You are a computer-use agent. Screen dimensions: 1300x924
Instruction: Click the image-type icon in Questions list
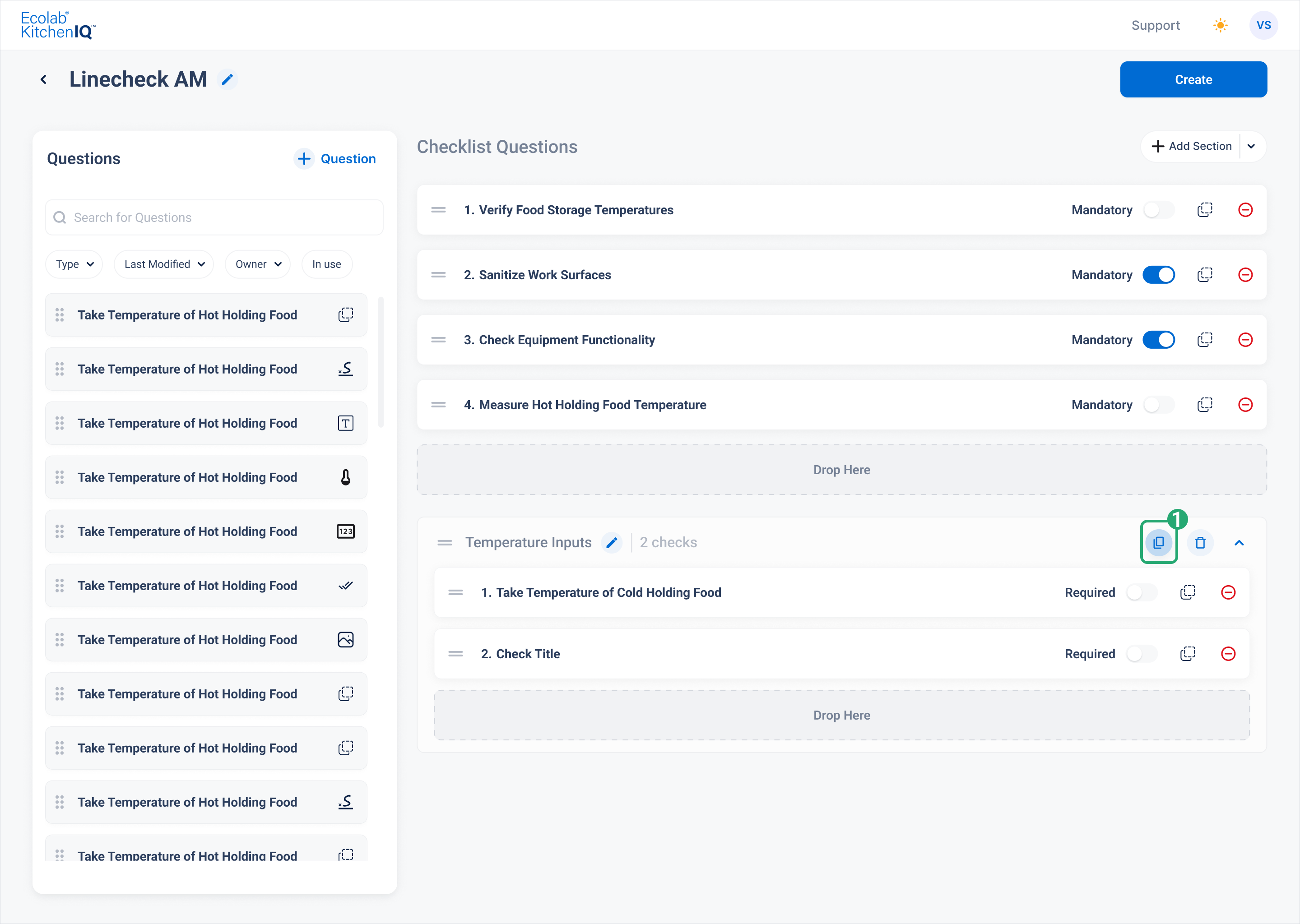point(345,639)
